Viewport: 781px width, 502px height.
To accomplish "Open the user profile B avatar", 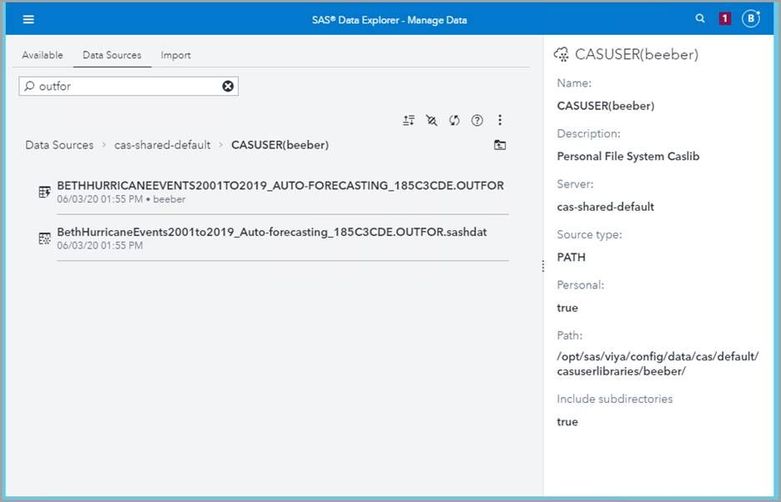I will (x=751, y=18).
